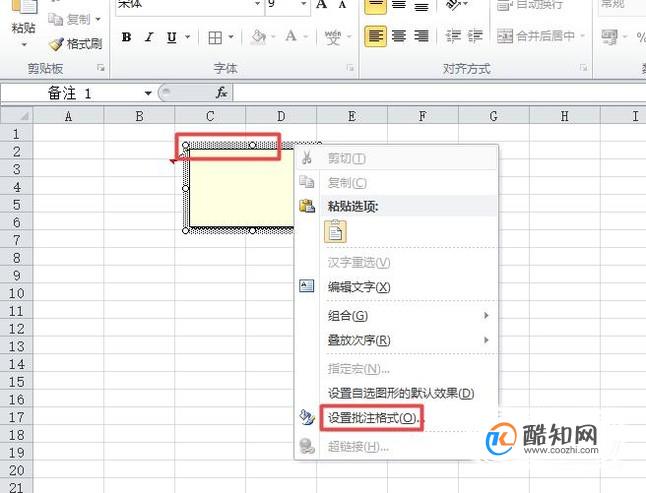Toggle align text right button
The height and width of the screenshot is (493, 646).
[421, 37]
